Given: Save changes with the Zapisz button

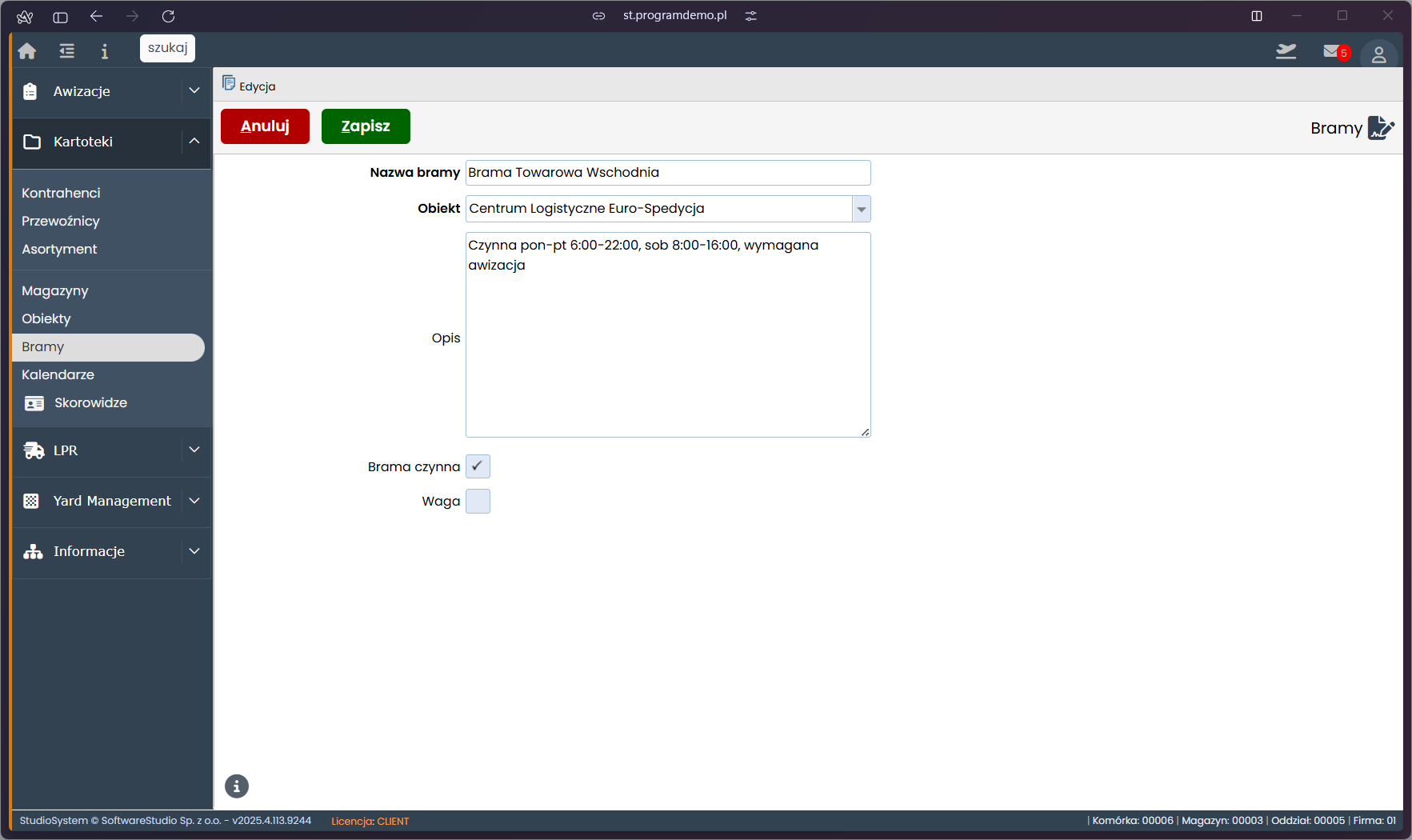Looking at the screenshot, I should tap(366, 126).
